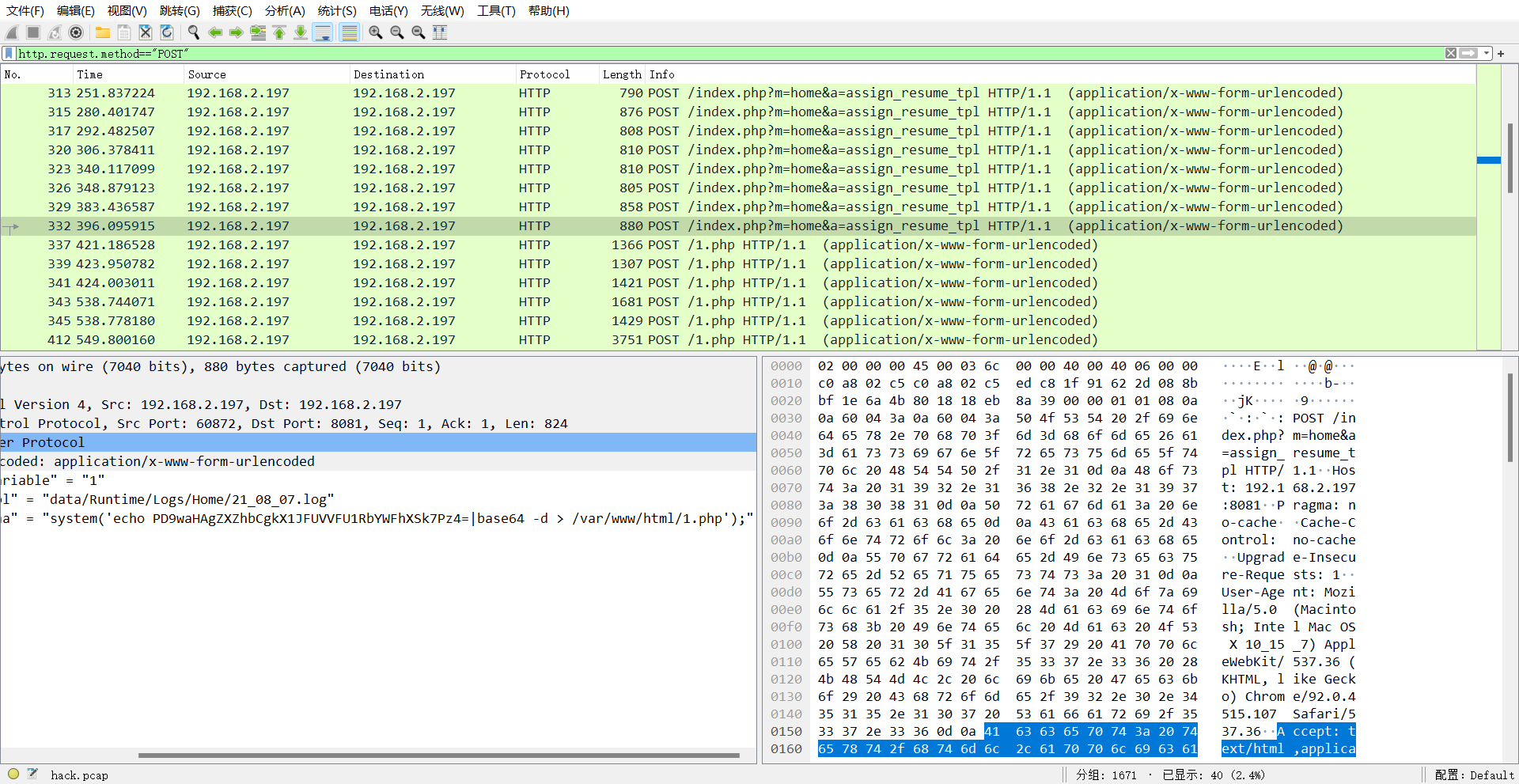Screen dimensions: 1519x784
Task: Sort by the Length column header
Action: coord(622,74)
